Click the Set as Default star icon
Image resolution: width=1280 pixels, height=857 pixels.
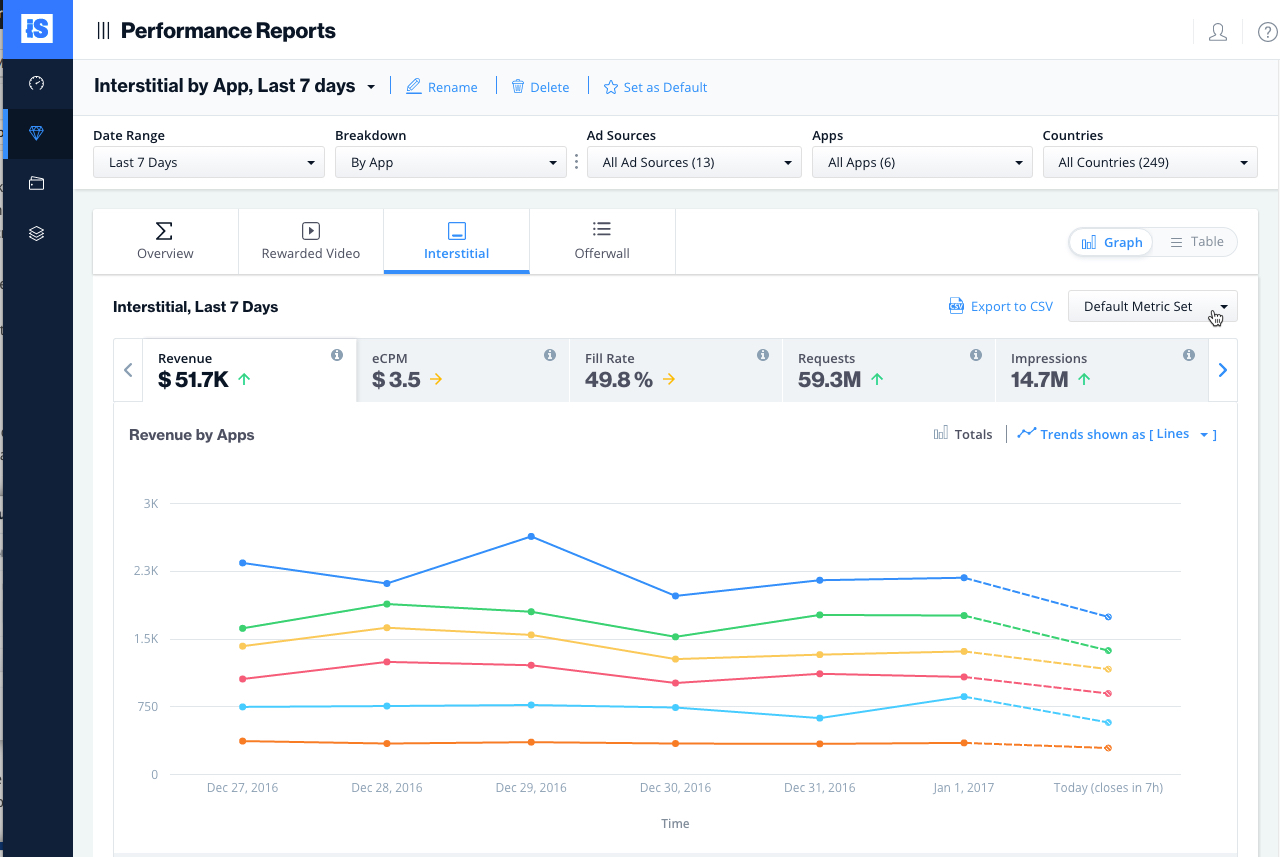610,87
